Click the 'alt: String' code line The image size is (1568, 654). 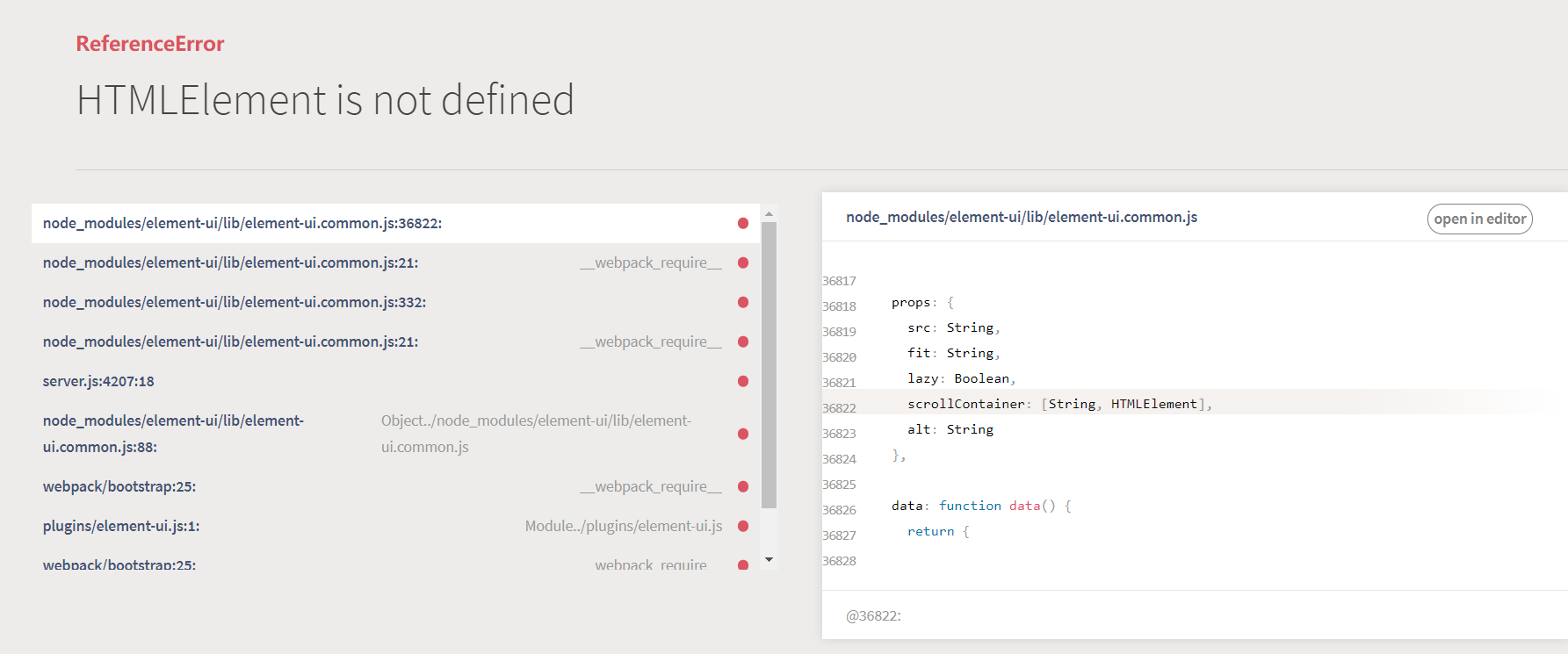pyautogui.click(x=950, y=429)
